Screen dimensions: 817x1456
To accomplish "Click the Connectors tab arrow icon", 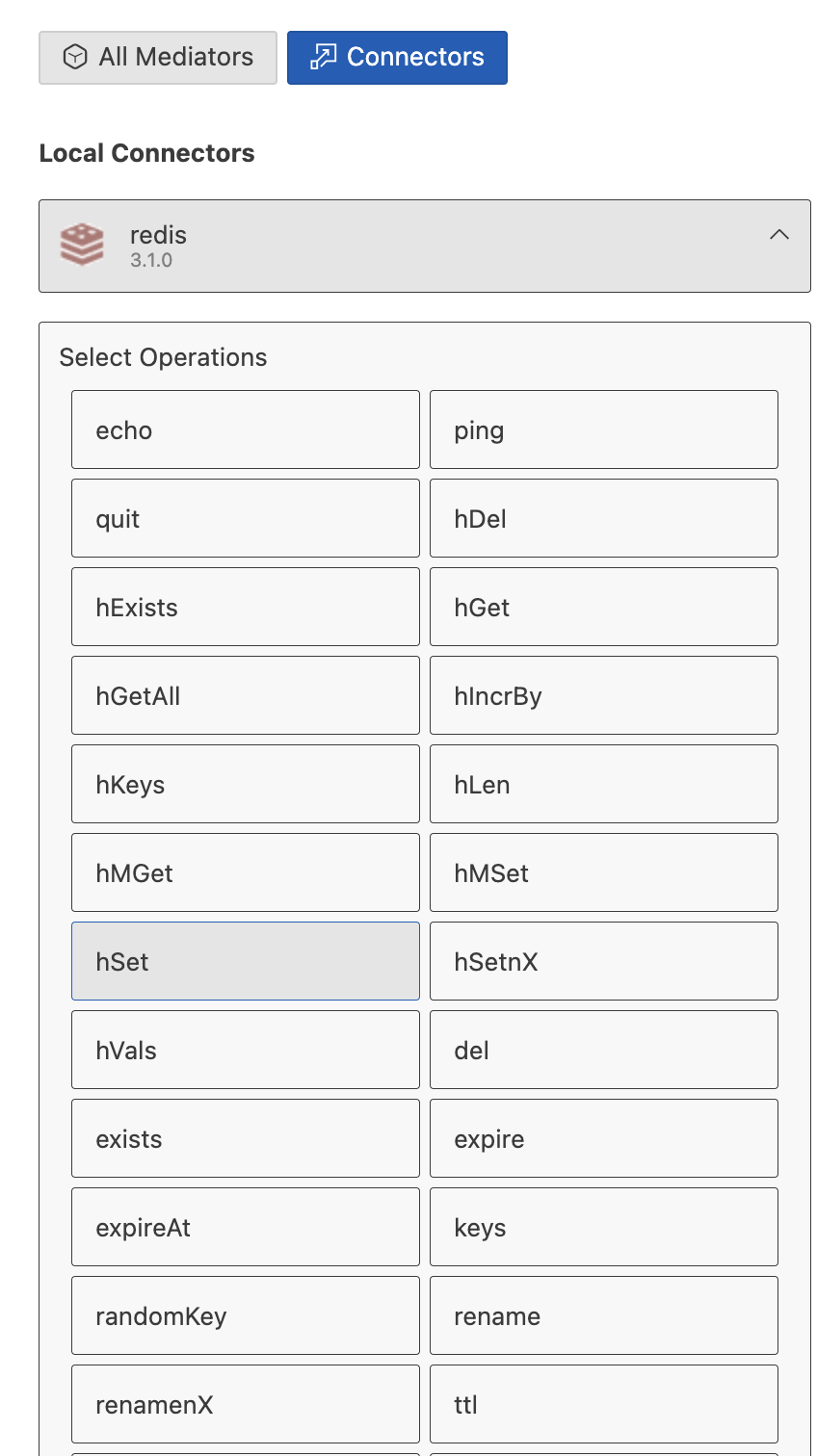I will pos(323,58).
